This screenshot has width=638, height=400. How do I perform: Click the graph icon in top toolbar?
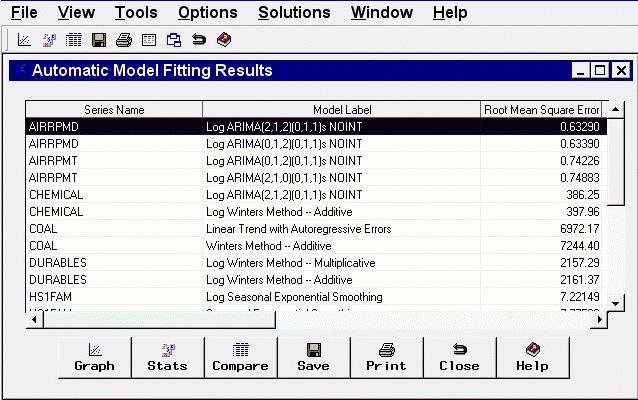tap(24, 41)
